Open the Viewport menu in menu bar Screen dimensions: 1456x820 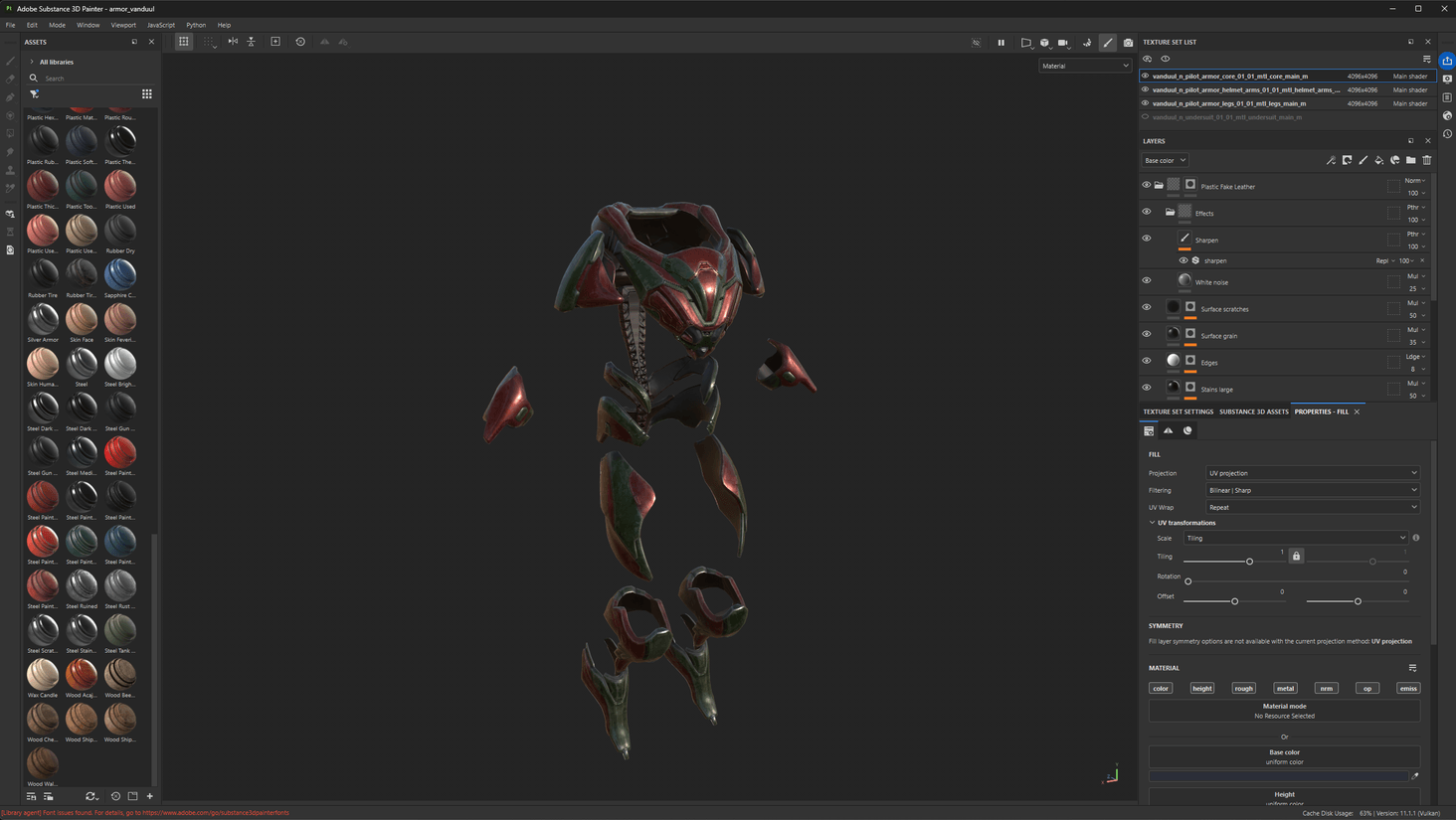click(123, 25)
